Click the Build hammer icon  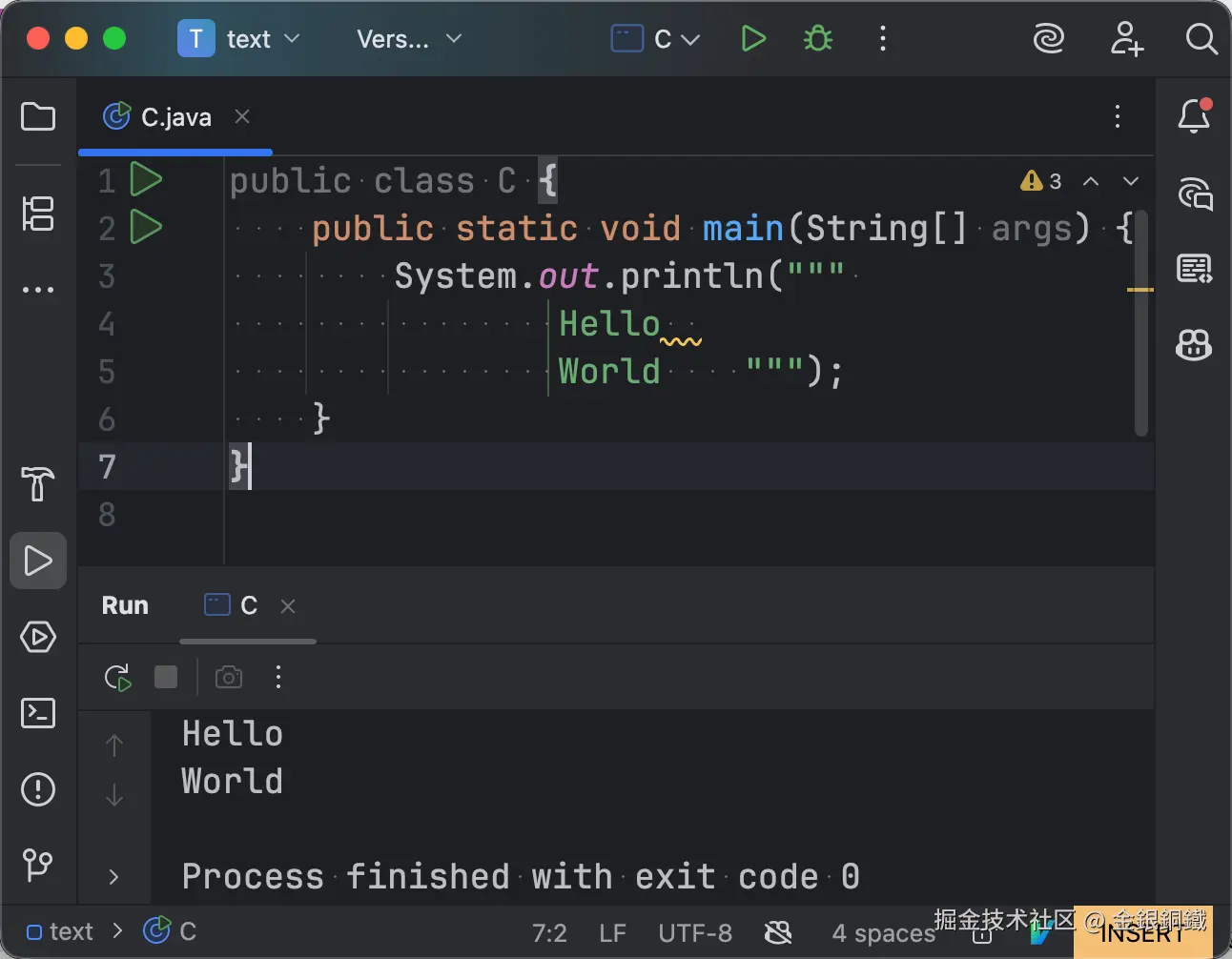(38, 484)
